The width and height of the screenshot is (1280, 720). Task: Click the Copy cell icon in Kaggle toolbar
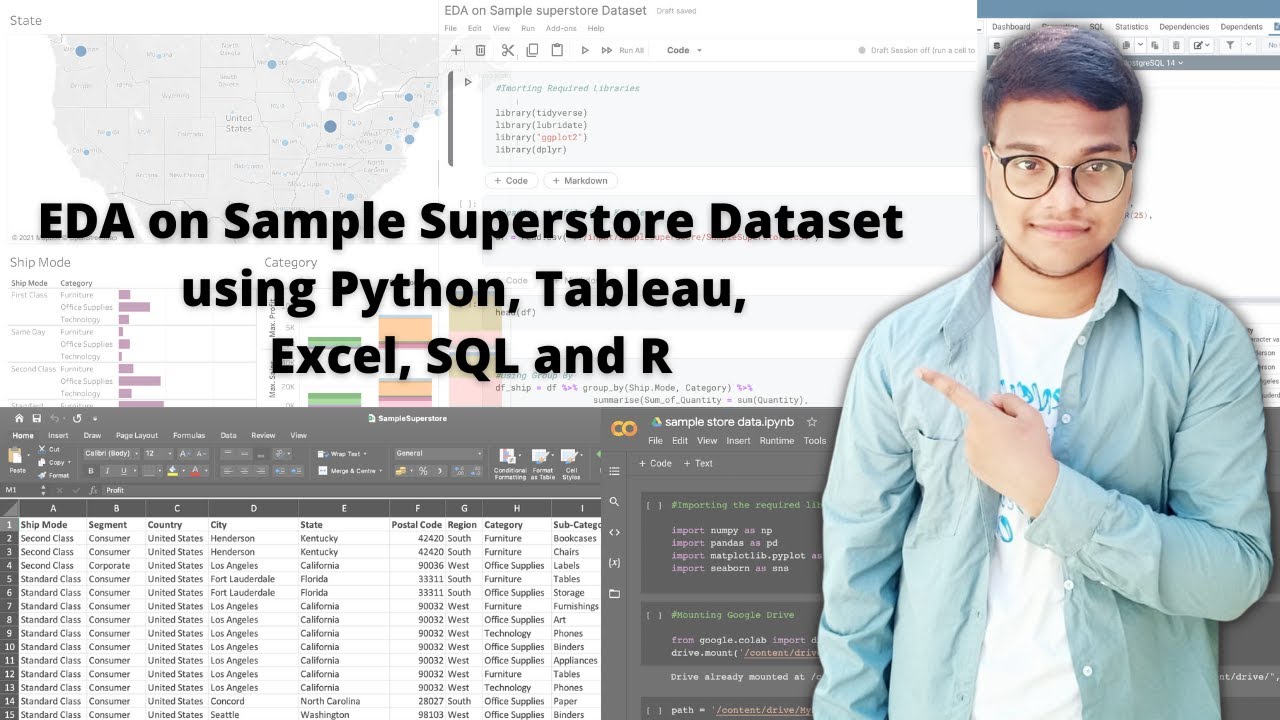(x=532, y=50)
